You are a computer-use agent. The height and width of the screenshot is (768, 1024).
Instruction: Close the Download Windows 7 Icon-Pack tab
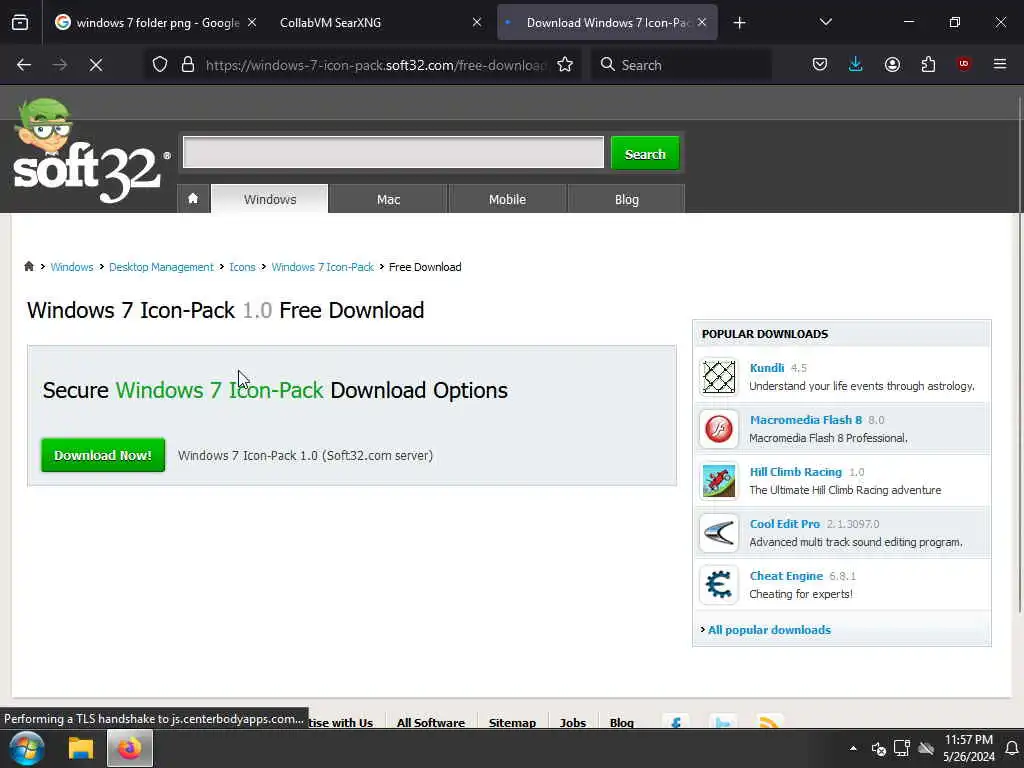click(701, 23)
